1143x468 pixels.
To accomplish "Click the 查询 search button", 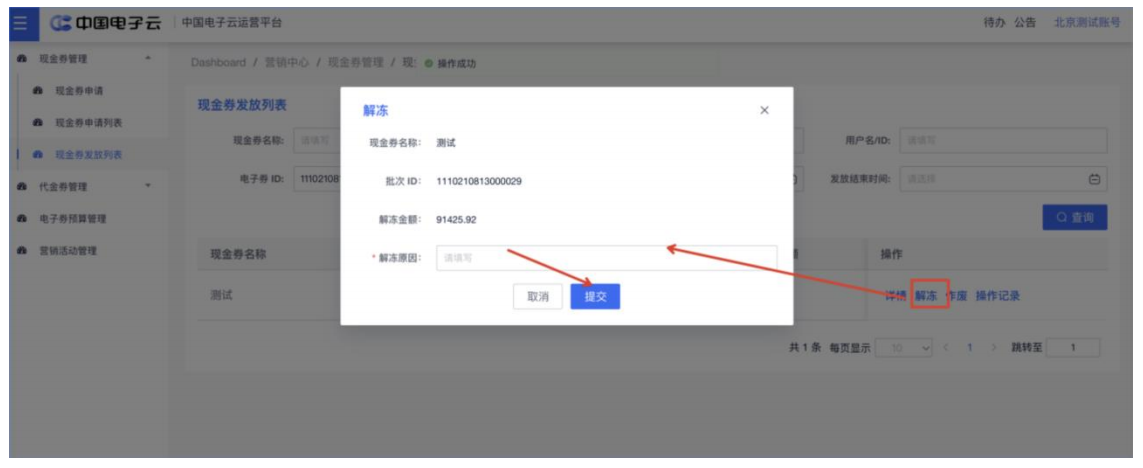I will coord(1074,217).
